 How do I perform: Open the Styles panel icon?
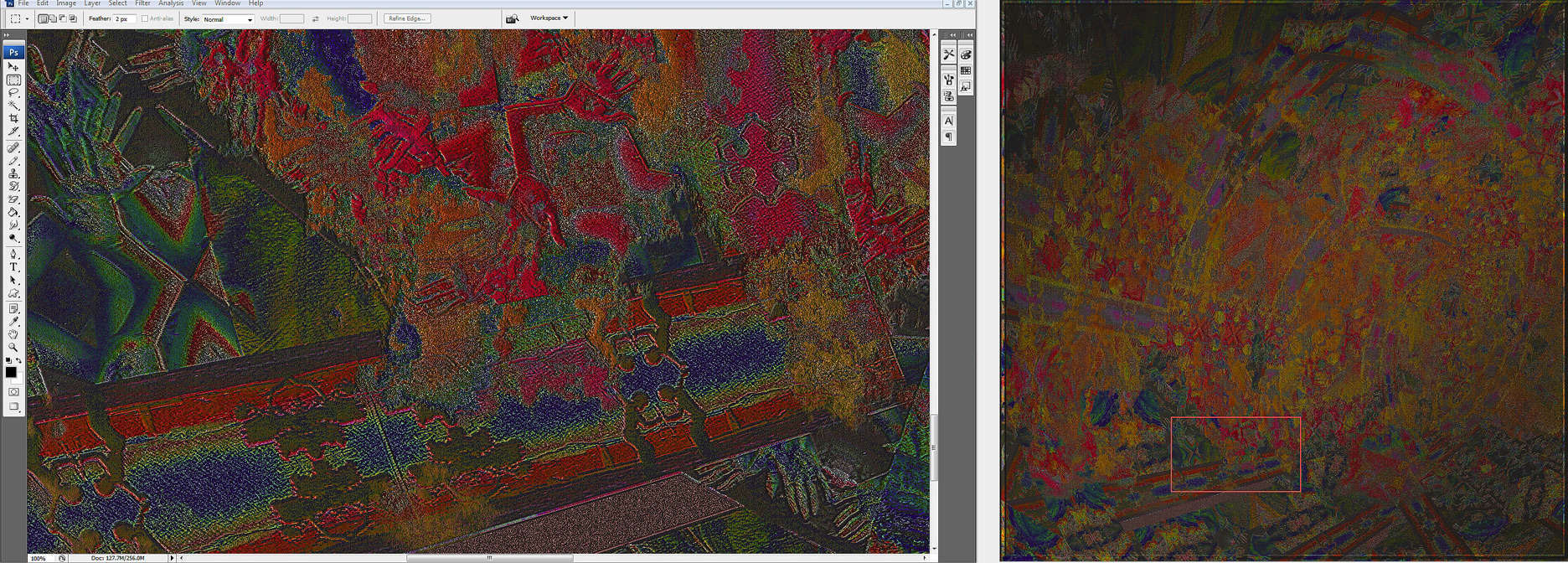(966, 86)
